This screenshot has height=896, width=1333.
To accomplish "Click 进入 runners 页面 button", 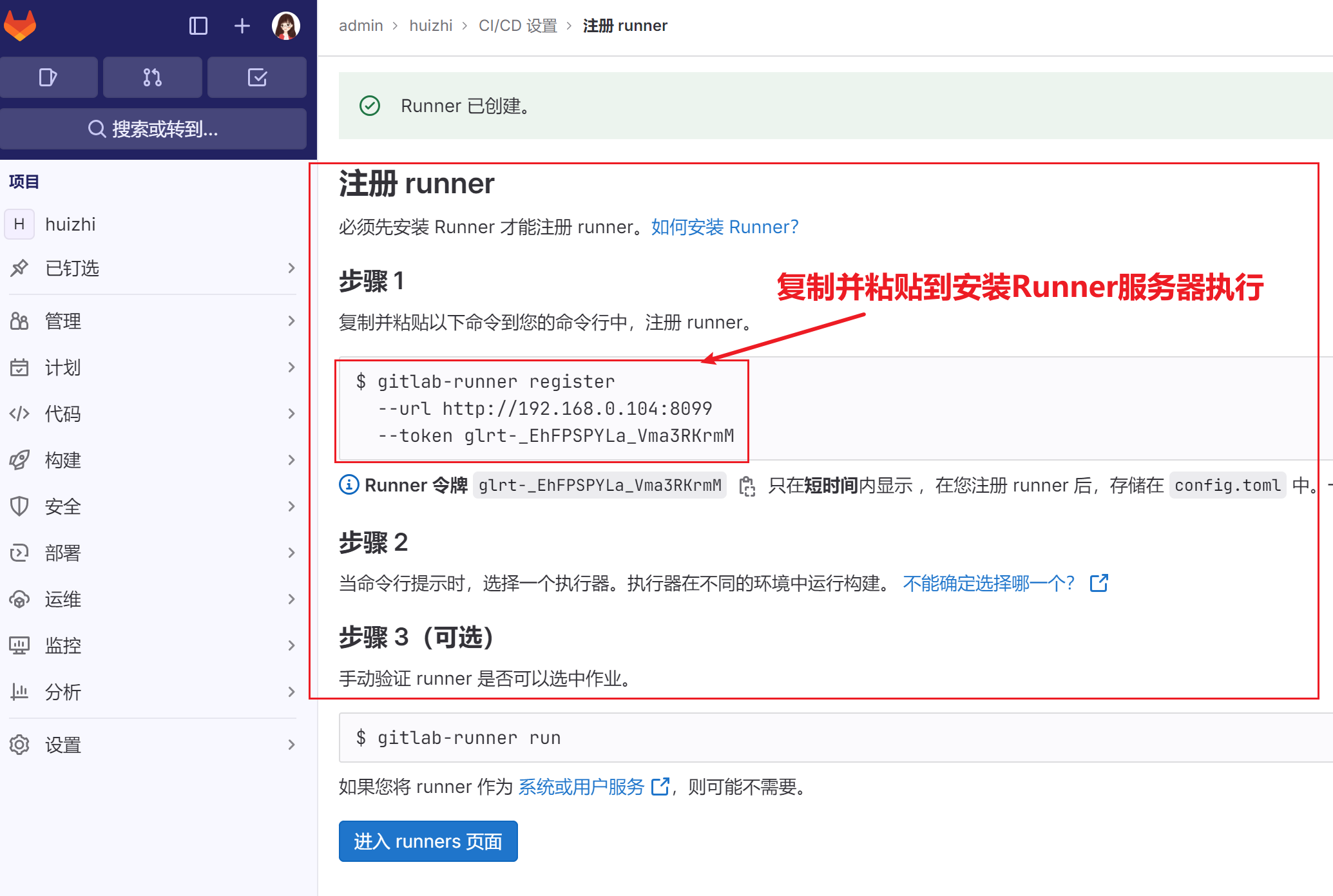I will click(428, 841).
